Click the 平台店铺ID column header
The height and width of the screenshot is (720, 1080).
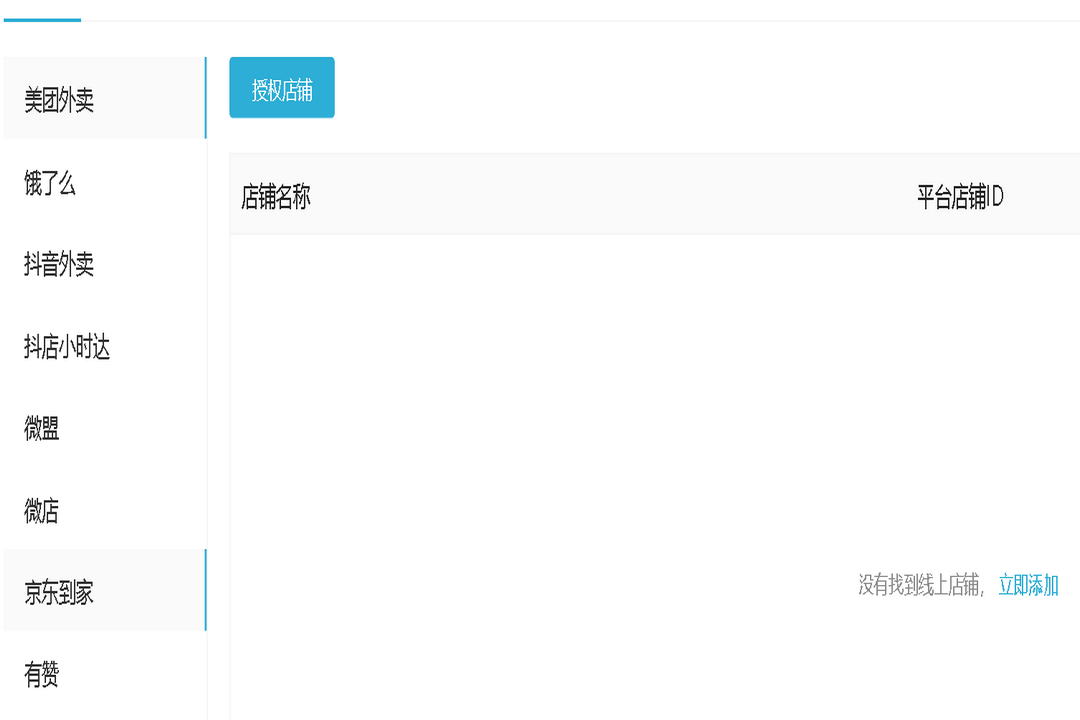coord(960,197)
